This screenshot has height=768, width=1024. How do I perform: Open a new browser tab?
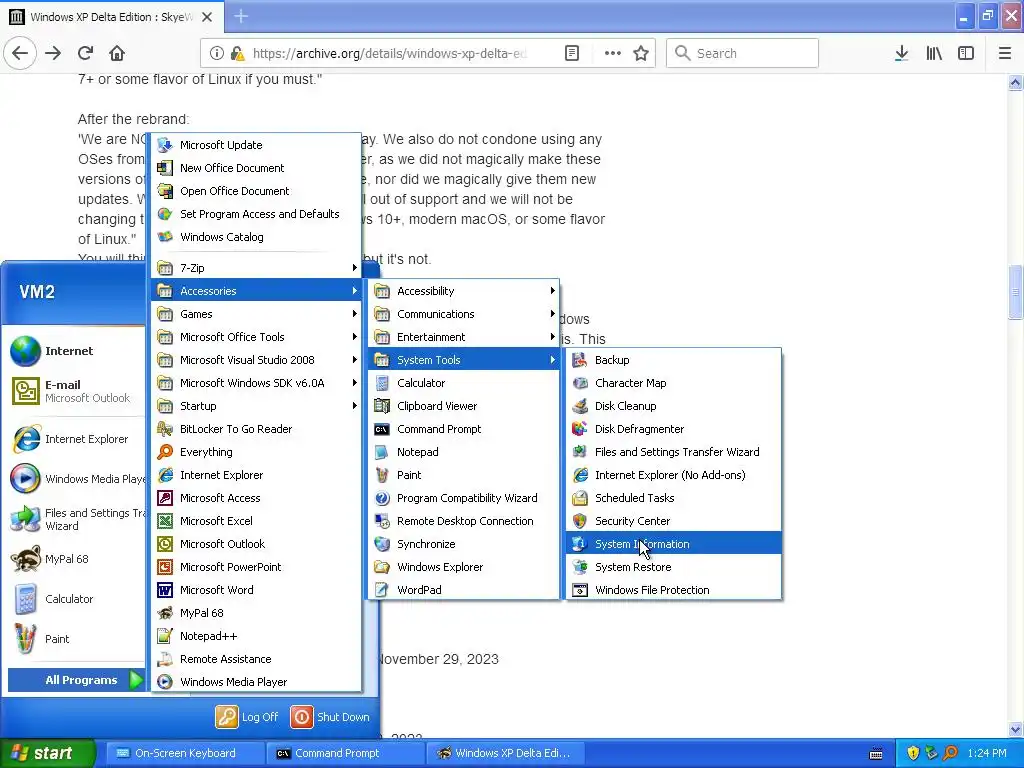click(x=241, y=16)
